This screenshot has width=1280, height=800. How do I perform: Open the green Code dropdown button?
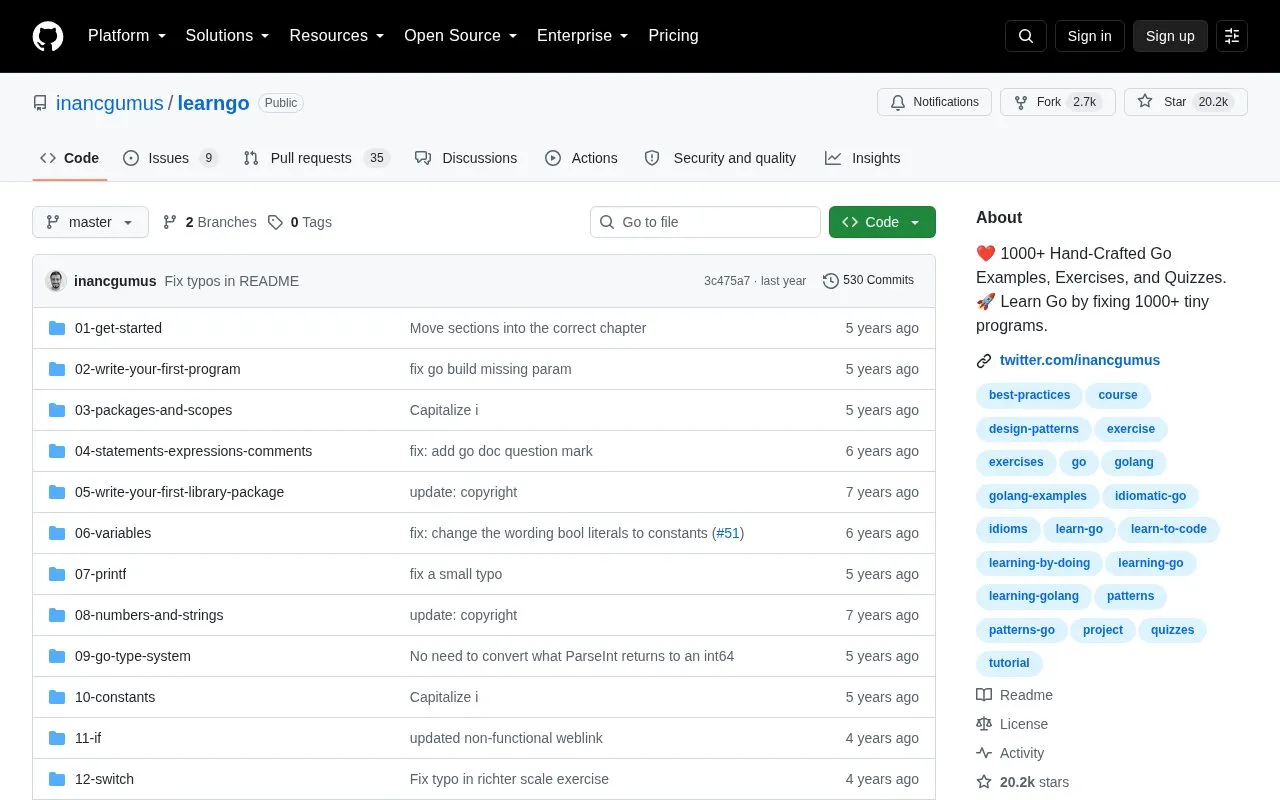[x=882, y=222]
